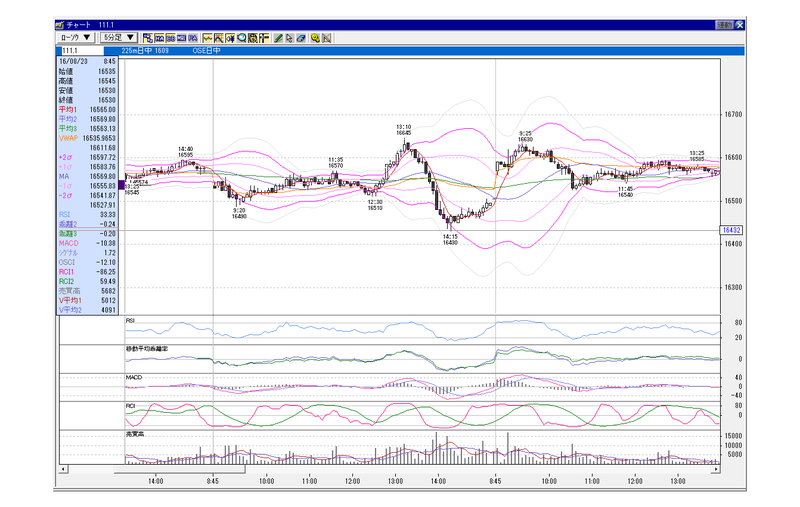
Task: Click the 売買高 volume subchart label
Action: (135, 434)
